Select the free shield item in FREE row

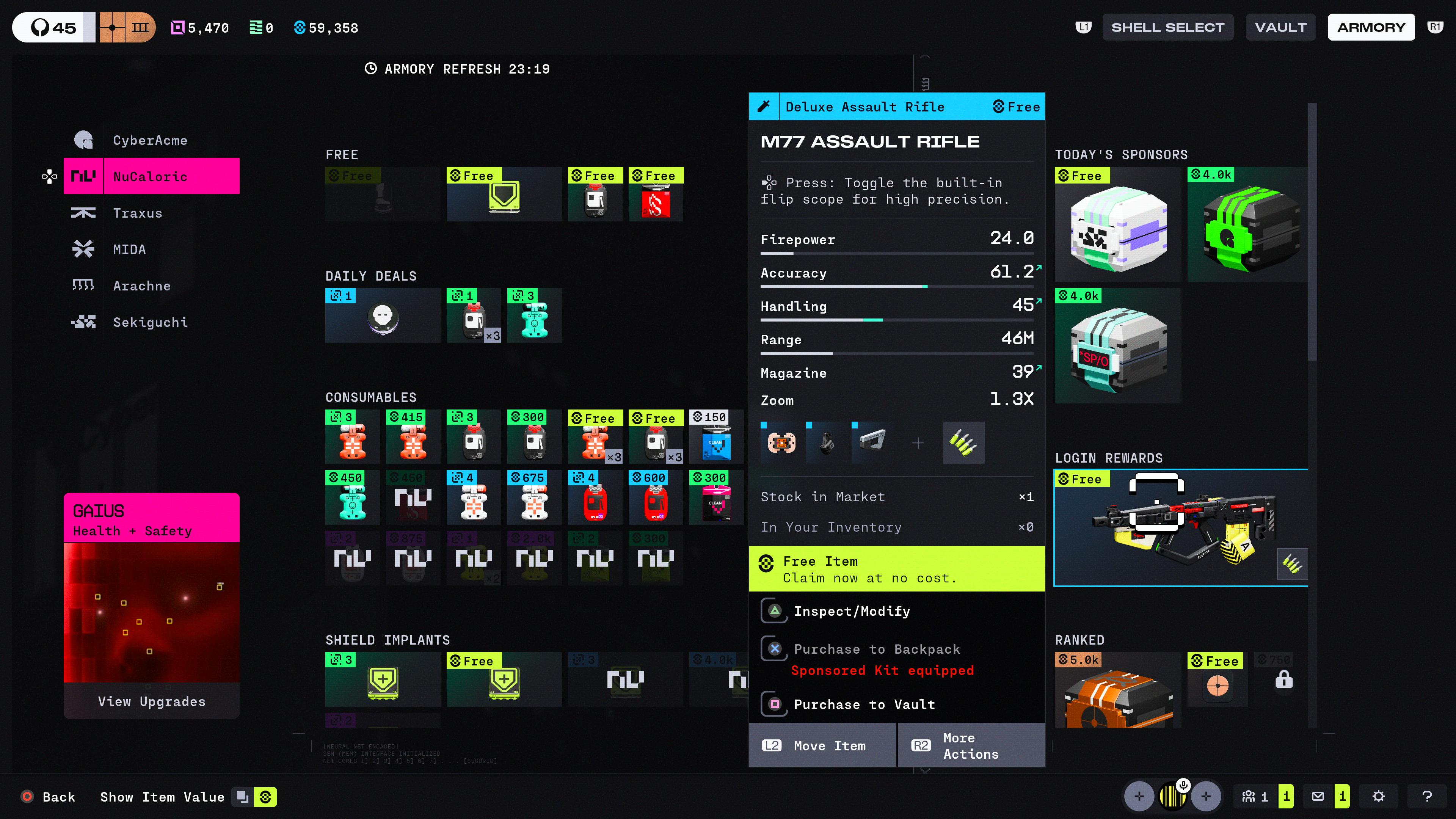click(x=504, y=194)
